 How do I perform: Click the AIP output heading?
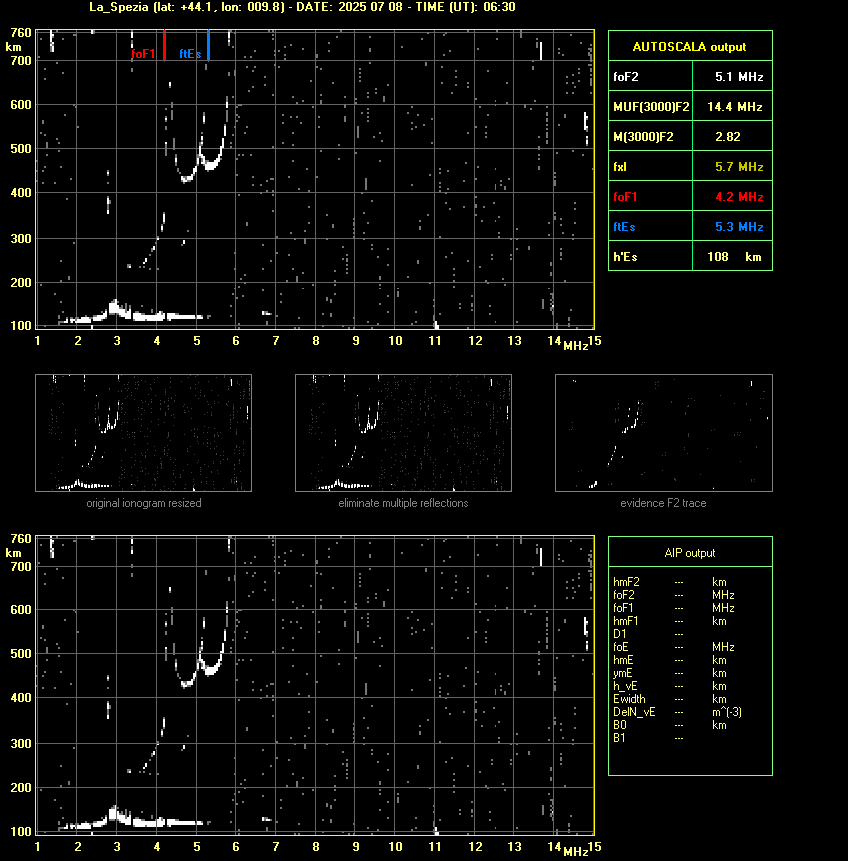690,553
